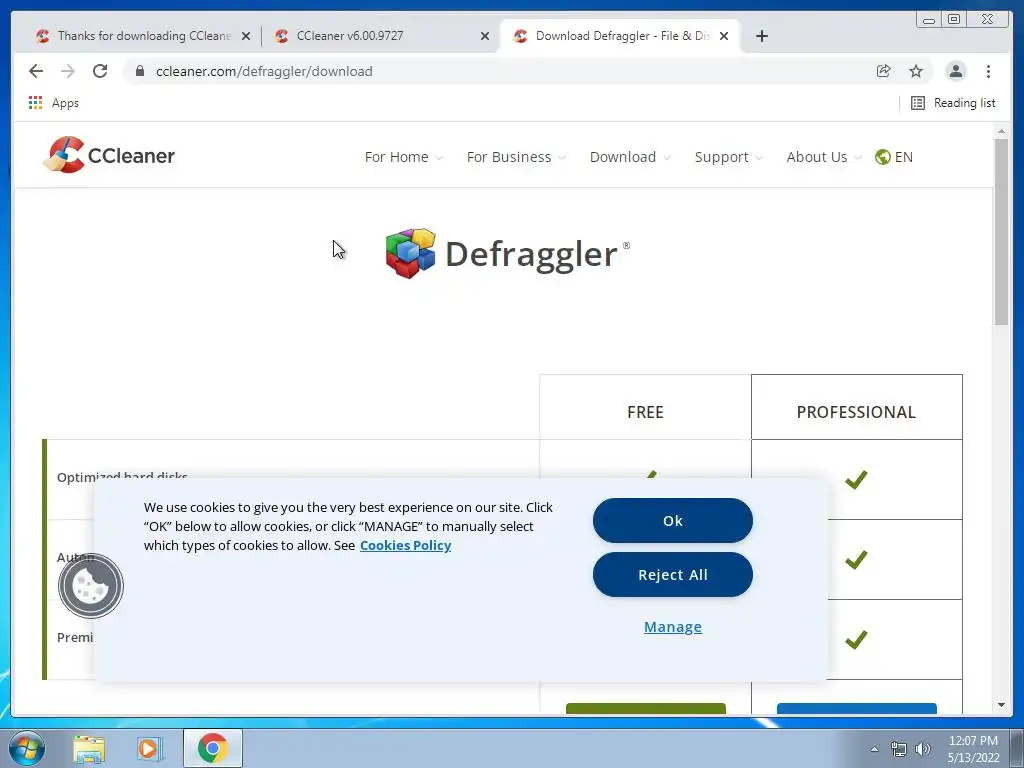The width and height of the screenshot is (1024, 768).
Task: Click the scrollbar down arrow
Action: pyautogui.click(x=1001, y=705)
